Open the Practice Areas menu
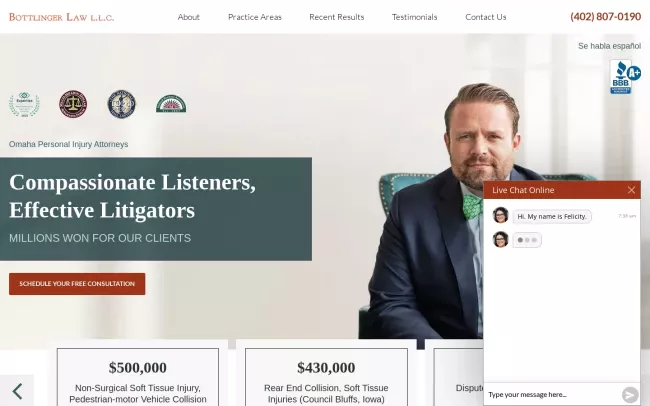Screen dimensions: 650x406 tap(255, 17)
